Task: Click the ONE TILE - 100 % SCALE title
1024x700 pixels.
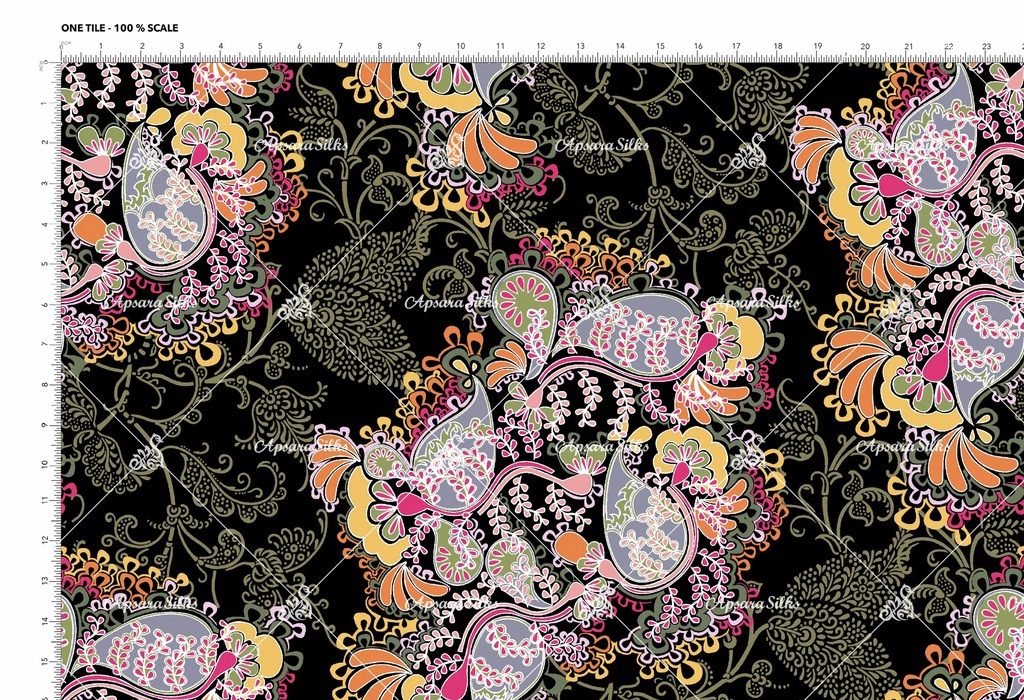Action: pos(119,28)
